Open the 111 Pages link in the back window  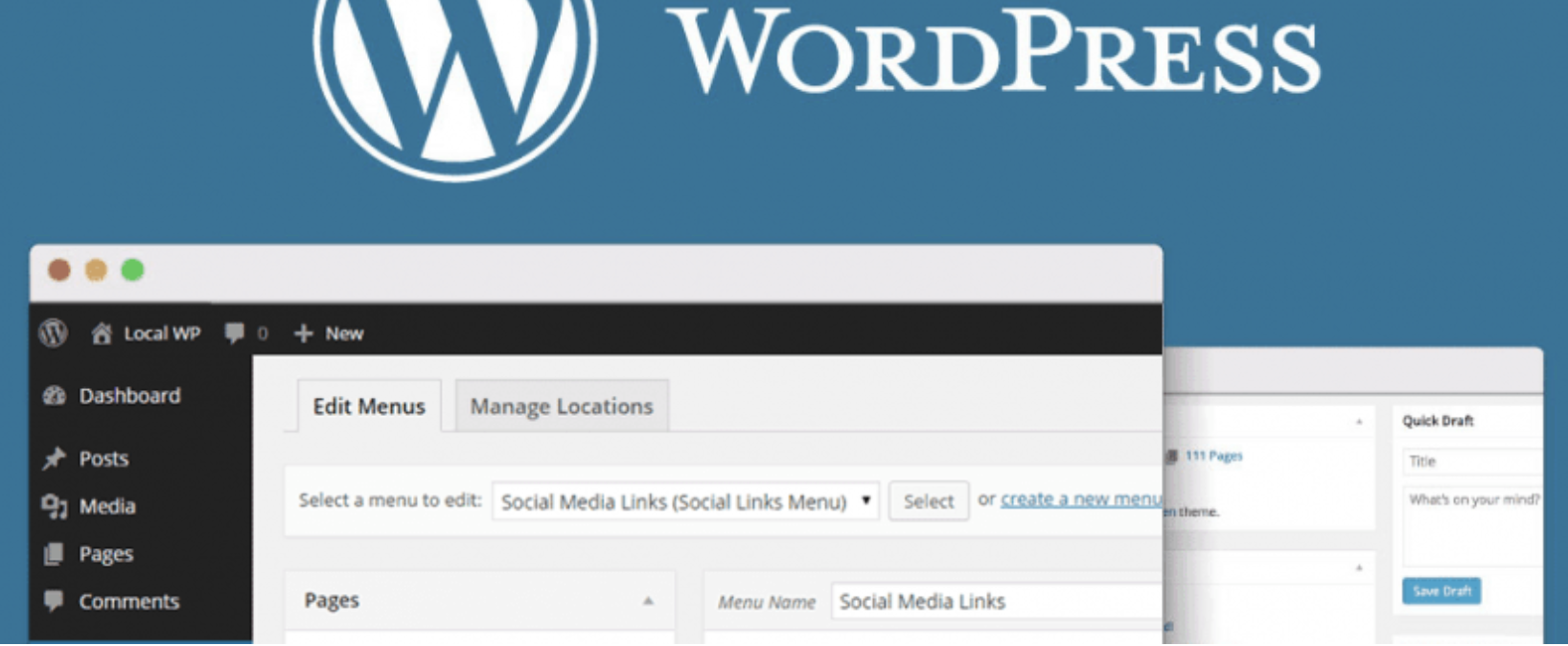1213,456
